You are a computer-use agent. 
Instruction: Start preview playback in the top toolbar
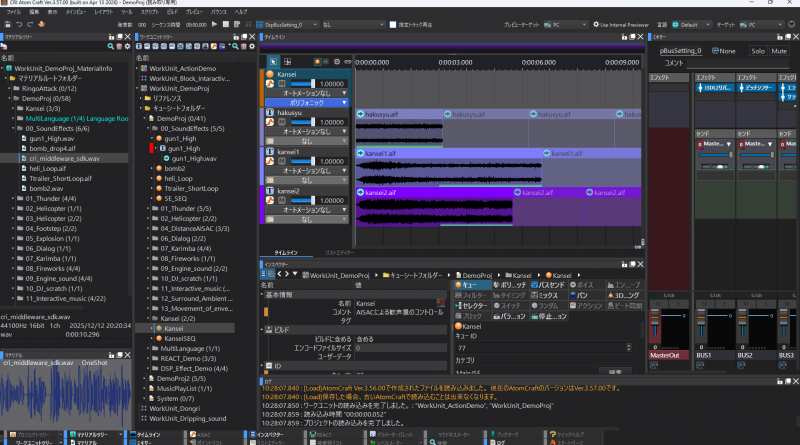coord(214,24)
